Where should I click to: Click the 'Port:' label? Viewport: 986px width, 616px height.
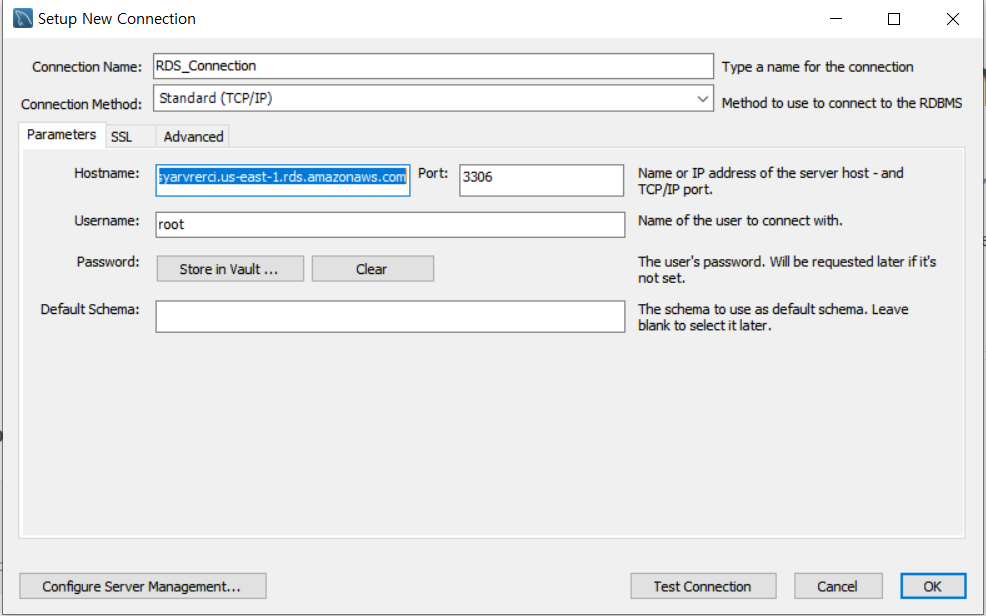[433, 173]
